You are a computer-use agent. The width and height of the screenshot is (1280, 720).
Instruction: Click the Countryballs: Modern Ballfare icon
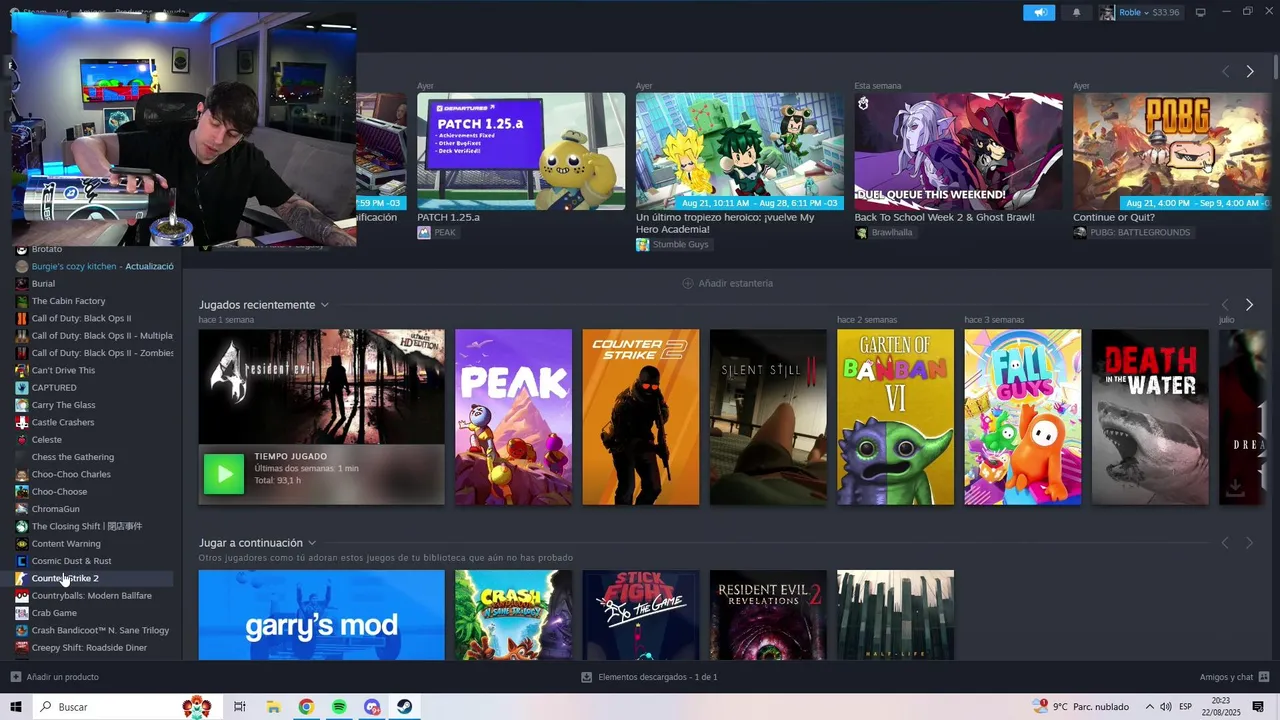(22, 595)
